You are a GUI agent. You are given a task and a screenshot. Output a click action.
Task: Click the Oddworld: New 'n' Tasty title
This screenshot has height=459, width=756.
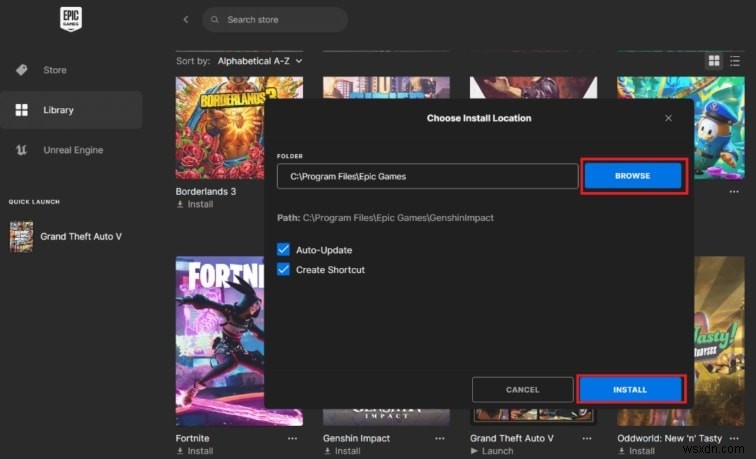(670, 438)
